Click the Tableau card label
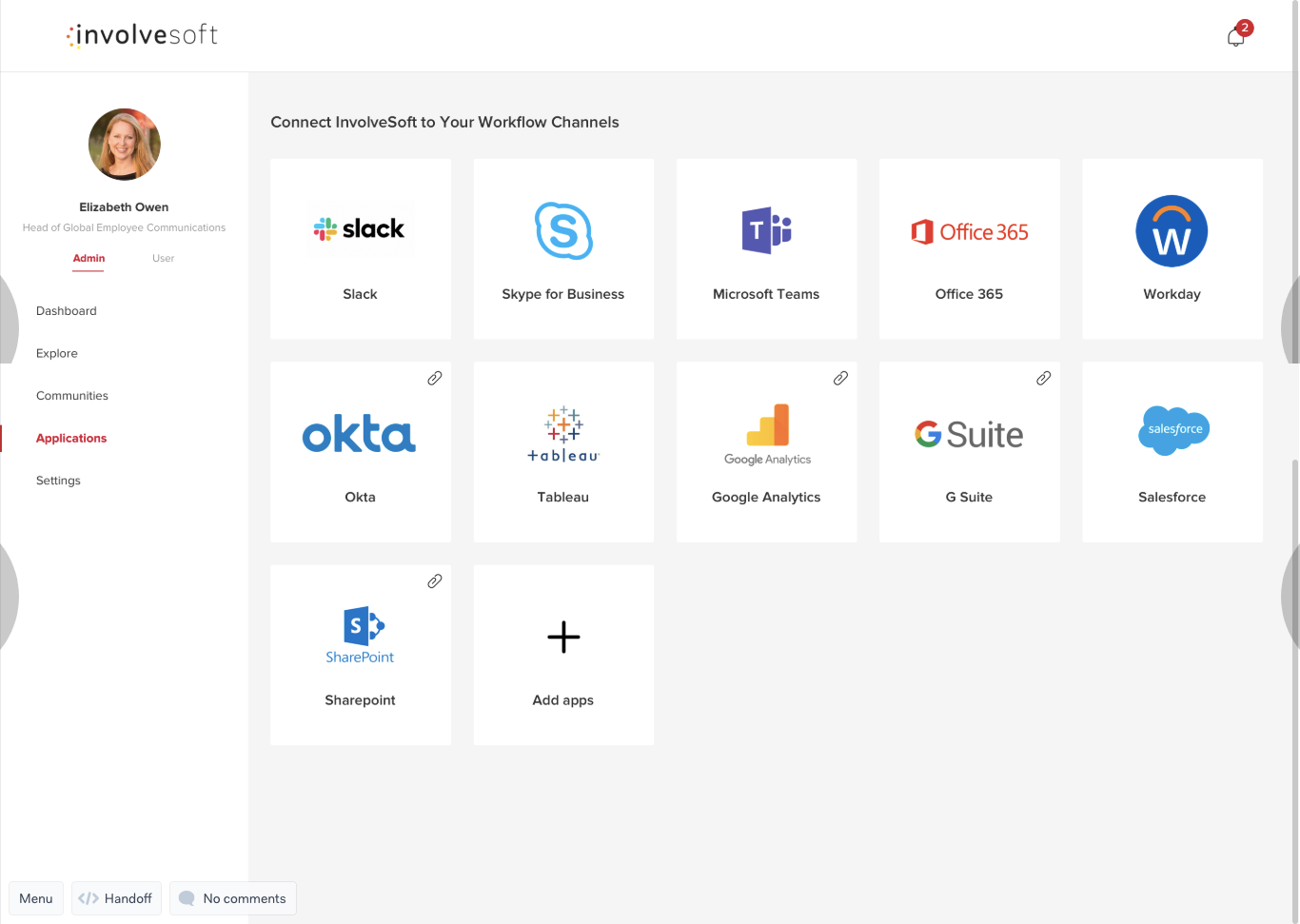The height and width of the screenshot is (924, 1300). tap(563, 497)
